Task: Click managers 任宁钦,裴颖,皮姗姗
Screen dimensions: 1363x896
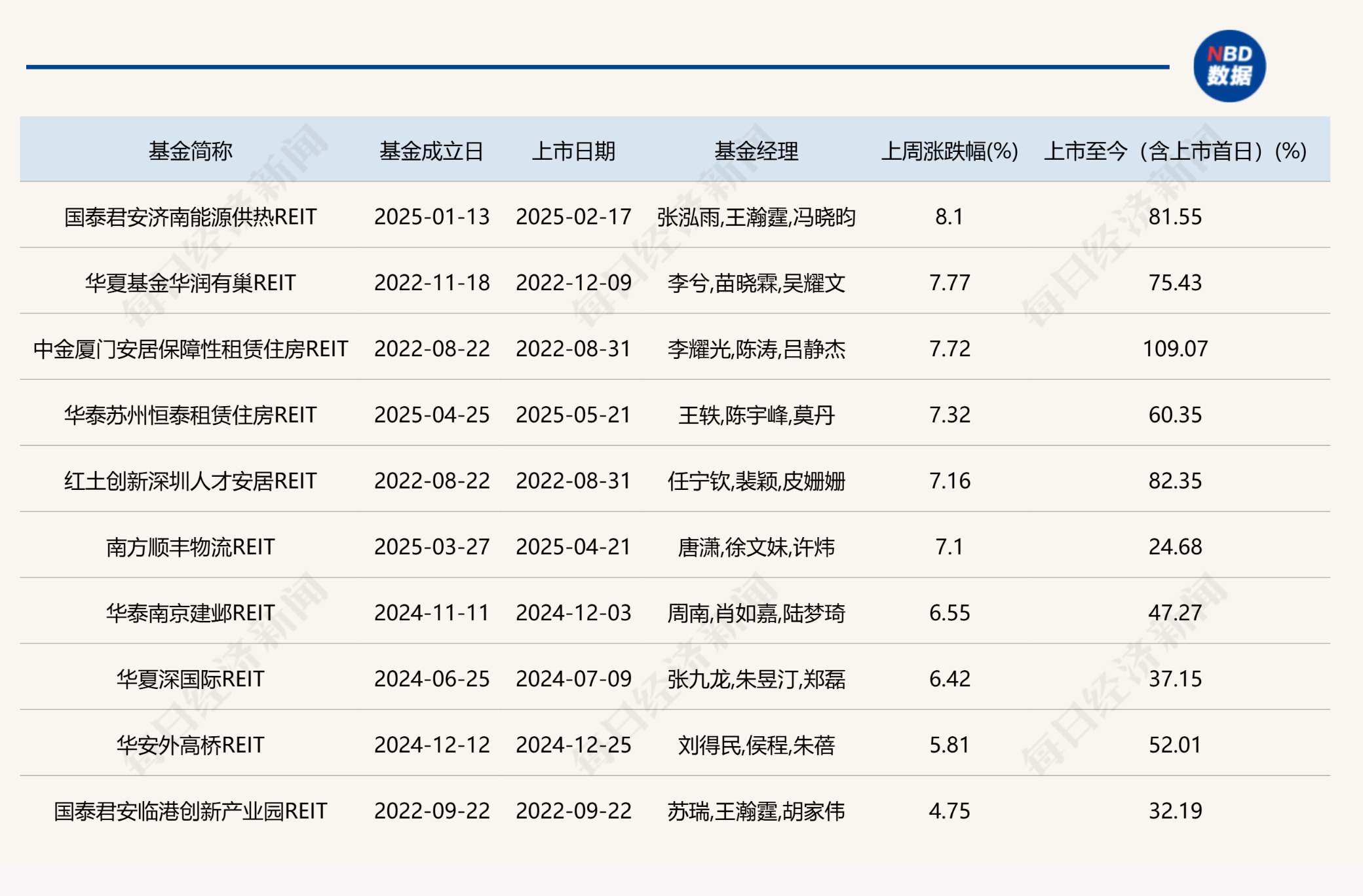Action: (x=756, y=482)
